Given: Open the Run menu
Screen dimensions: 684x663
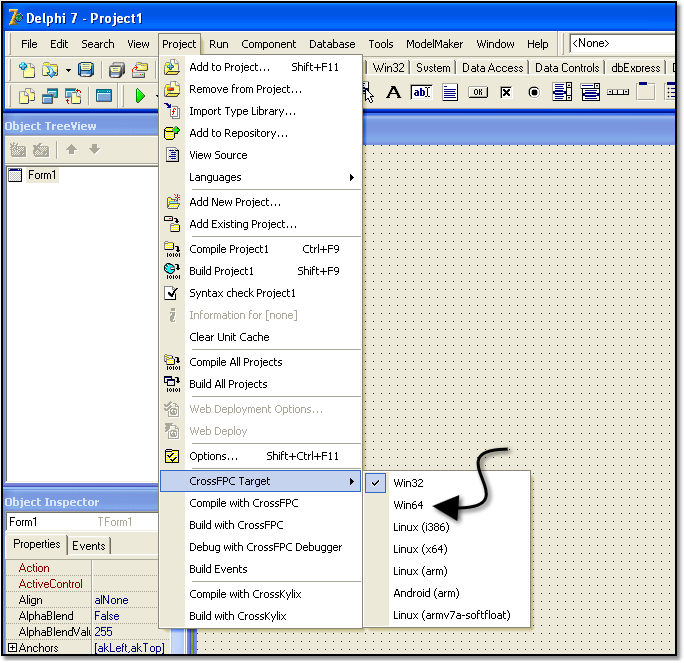Looking at the screenshot, I should pos(219,44).
